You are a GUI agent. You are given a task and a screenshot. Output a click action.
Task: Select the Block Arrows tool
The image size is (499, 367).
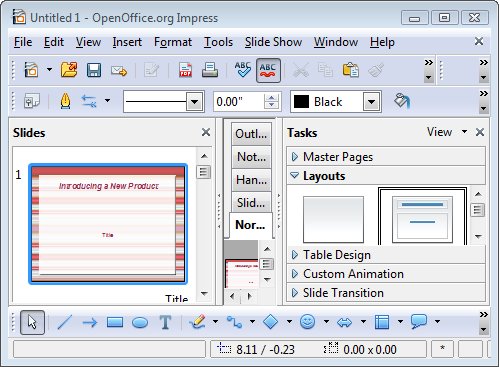tap(344, 322)
